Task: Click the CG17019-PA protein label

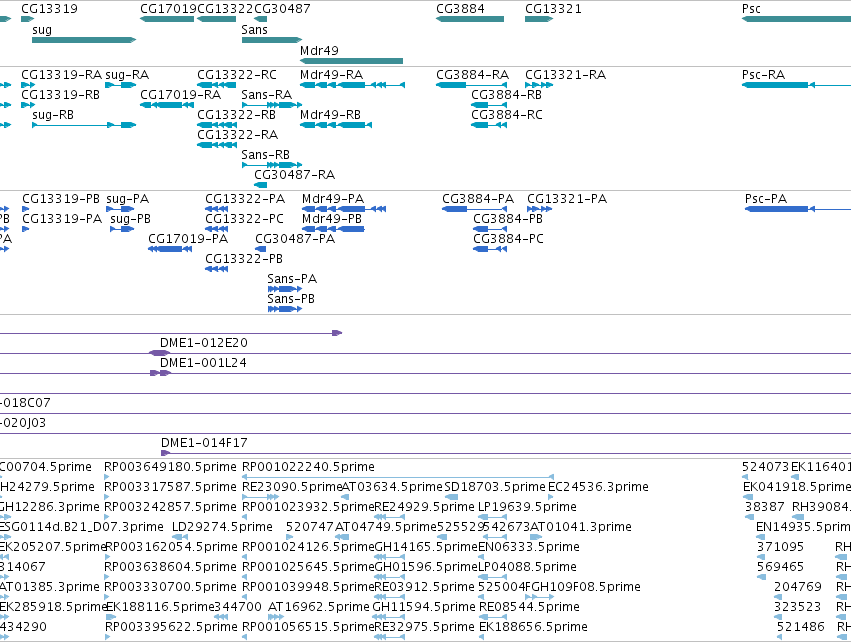Action: tap(188, 239)
